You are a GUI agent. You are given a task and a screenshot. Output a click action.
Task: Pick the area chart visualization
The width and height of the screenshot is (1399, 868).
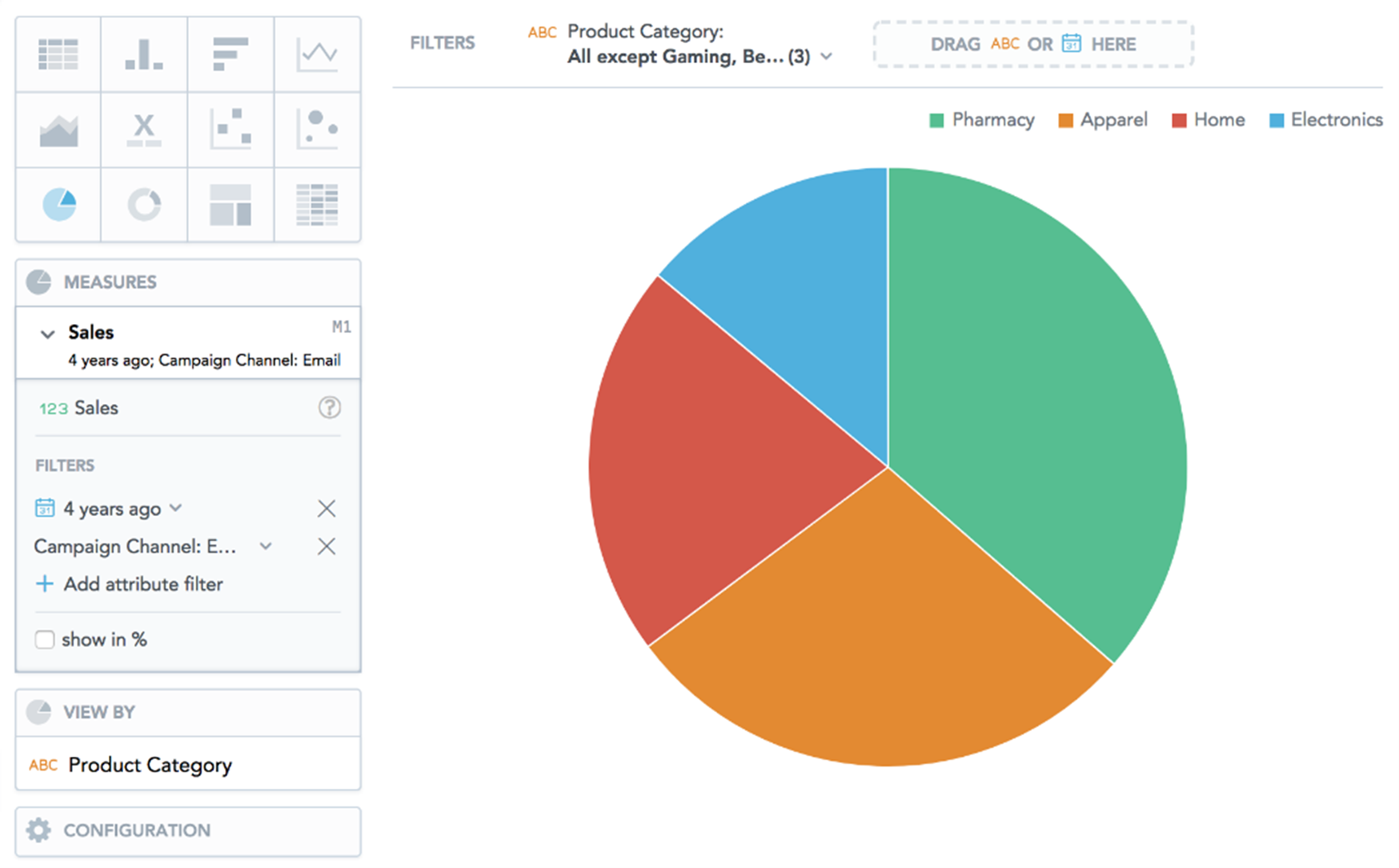[x=58, y=130]
